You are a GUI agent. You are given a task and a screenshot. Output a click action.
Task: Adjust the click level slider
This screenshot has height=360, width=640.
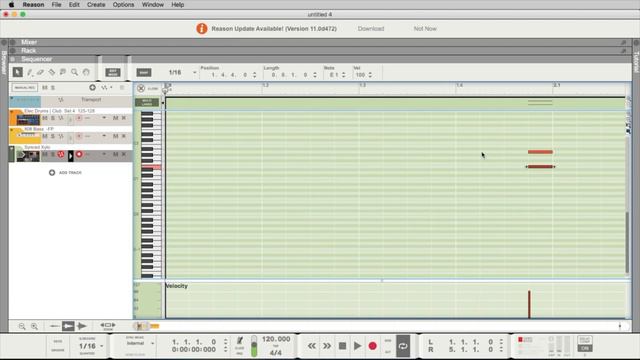(254, 346)
